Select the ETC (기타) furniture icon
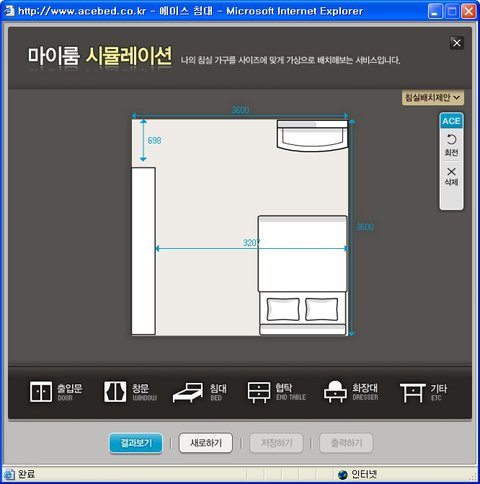The height and width of the screenshot is (484, 480). 413,392
